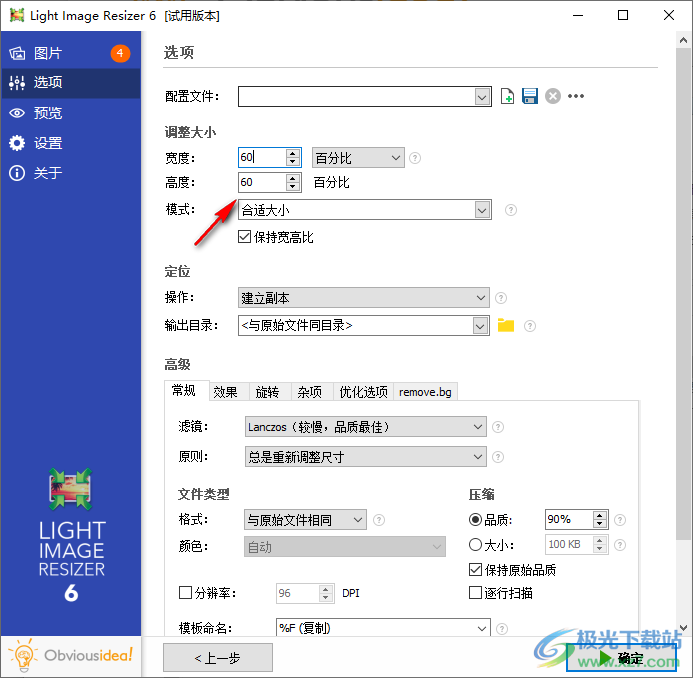The width and height of the screenshot is (693, 678).
Task: Click the 确定 confirm button
Action: tap(621, 658)
